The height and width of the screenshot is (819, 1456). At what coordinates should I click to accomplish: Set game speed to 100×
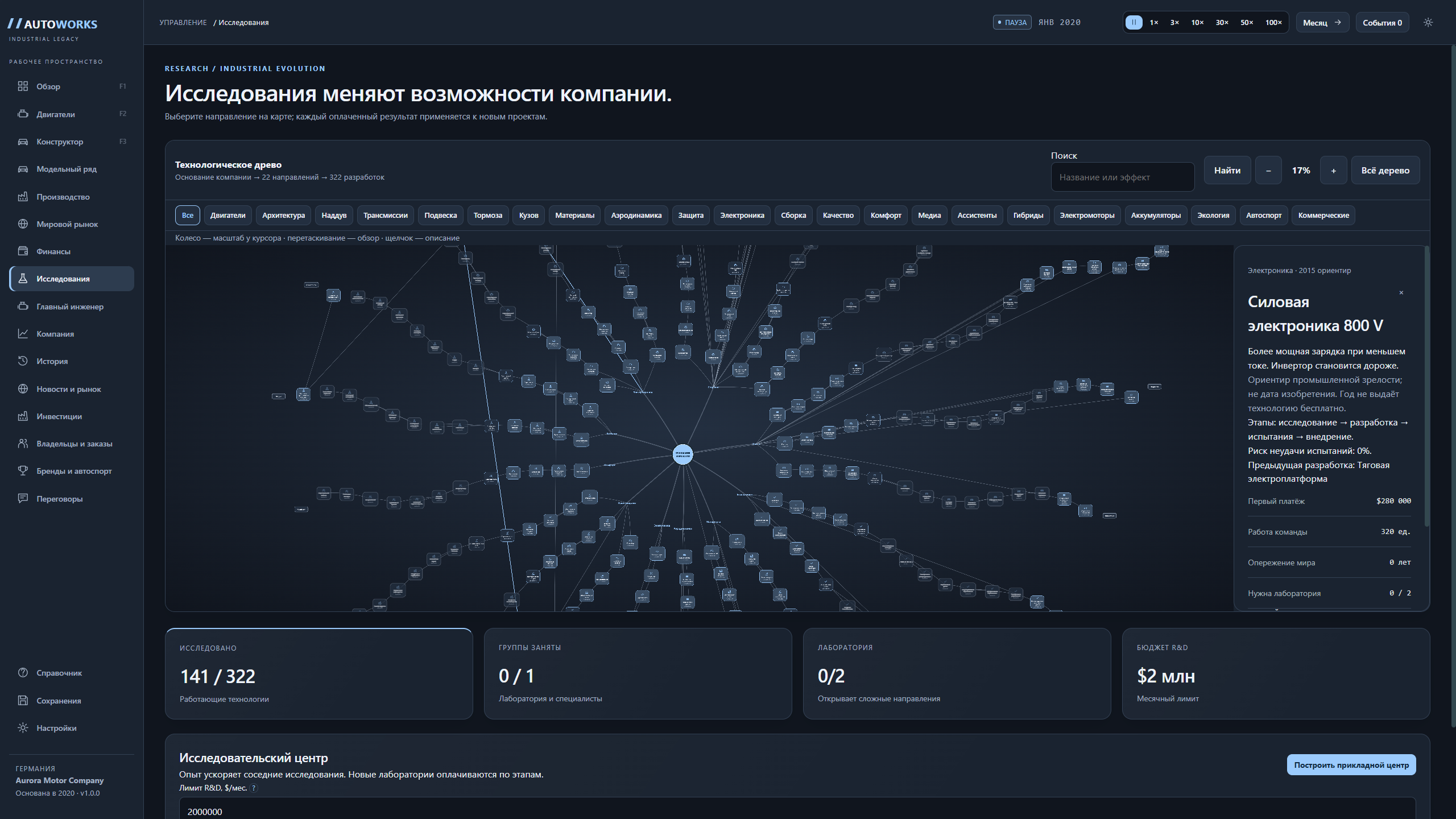pyautogui.click(x=1273, y=23)
